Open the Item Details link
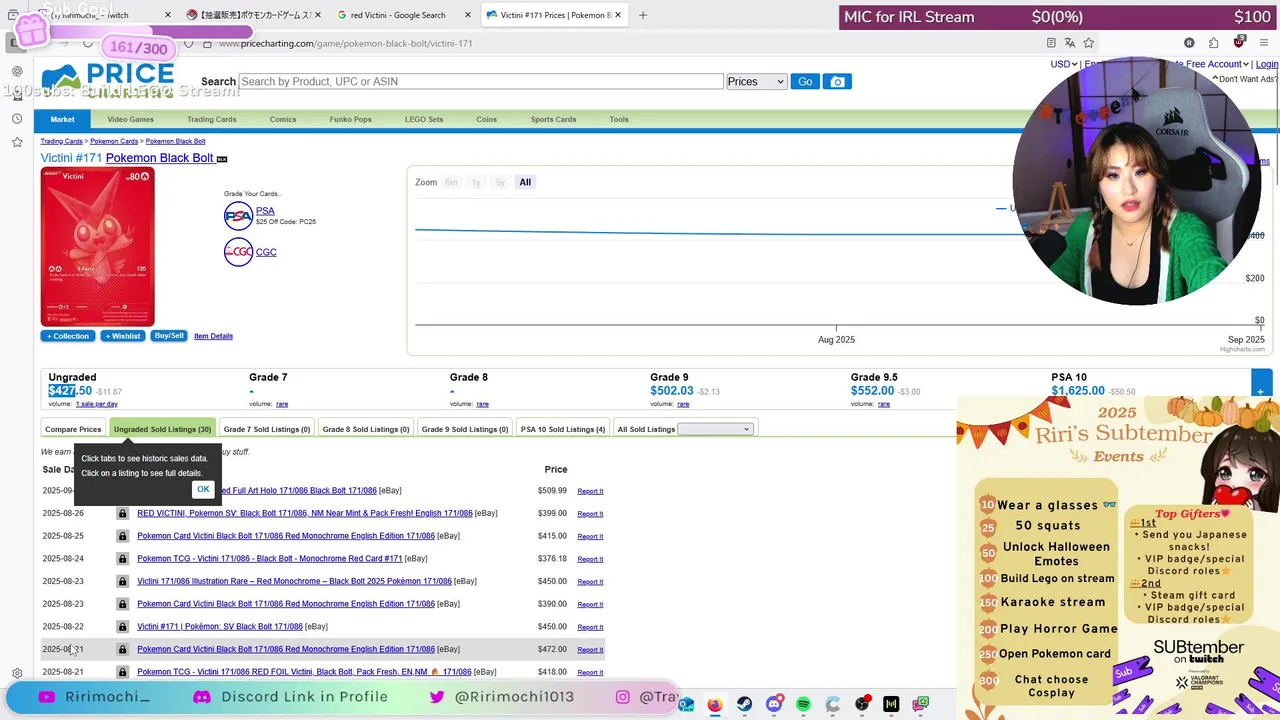 (213, 336)
